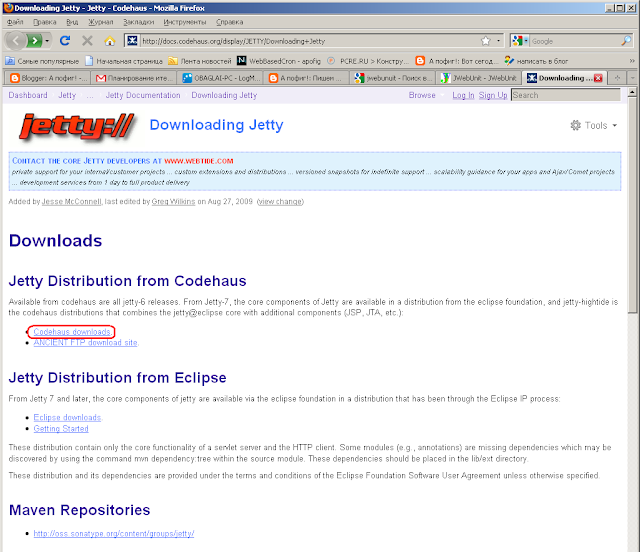640x552 pixels.
Task: Open a new tab with plus button
Action: (x=617, y=78)
